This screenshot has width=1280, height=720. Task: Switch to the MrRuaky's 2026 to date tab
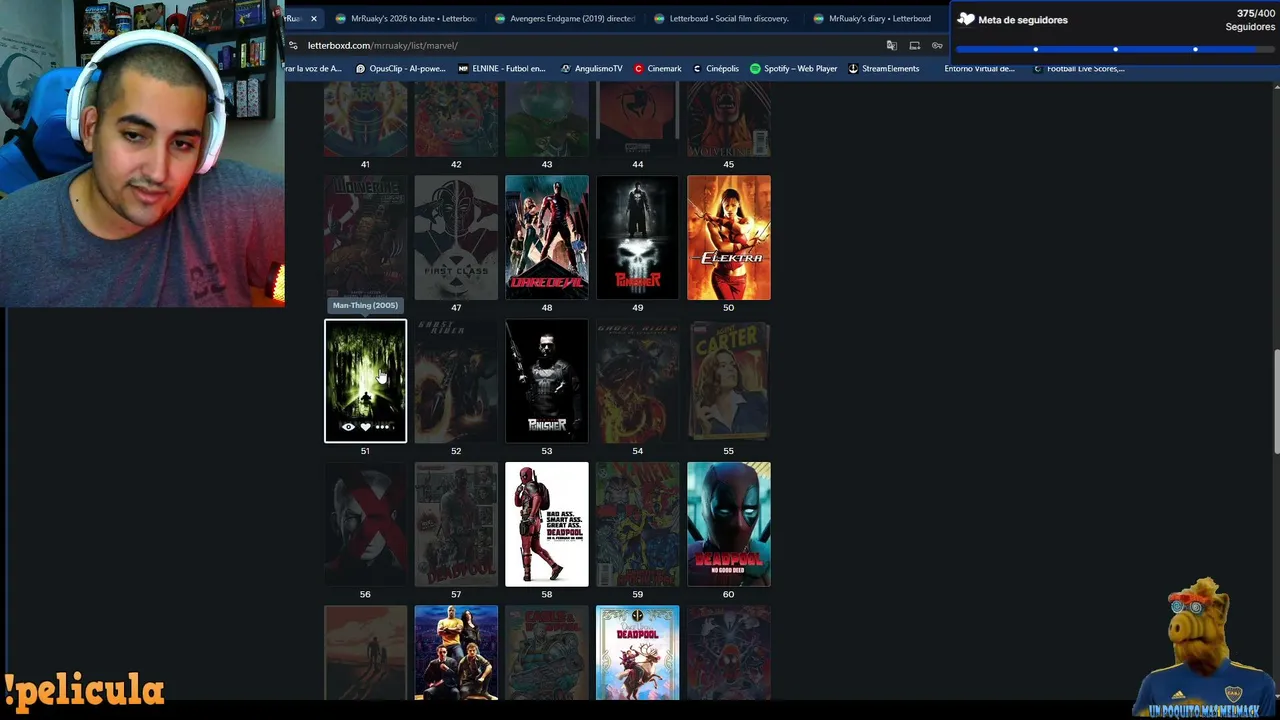click(x=406, y=18)
